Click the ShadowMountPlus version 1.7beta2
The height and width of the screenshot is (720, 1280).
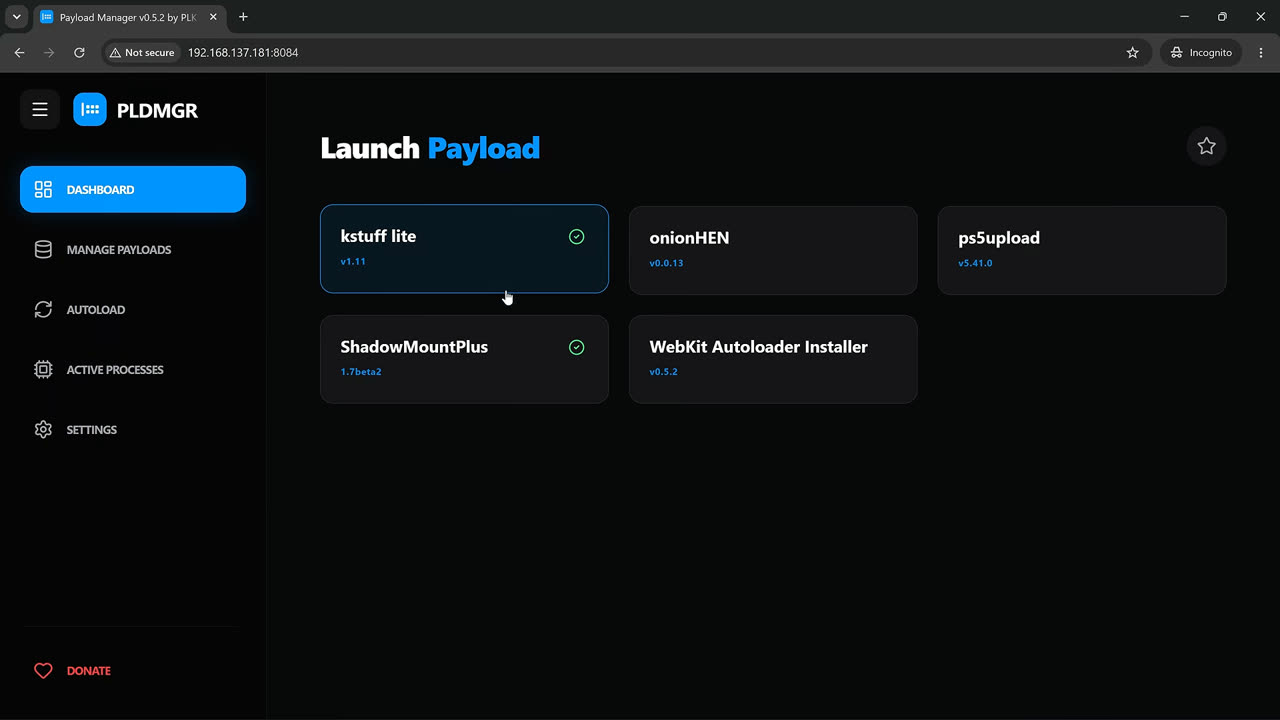pos(361,372)
